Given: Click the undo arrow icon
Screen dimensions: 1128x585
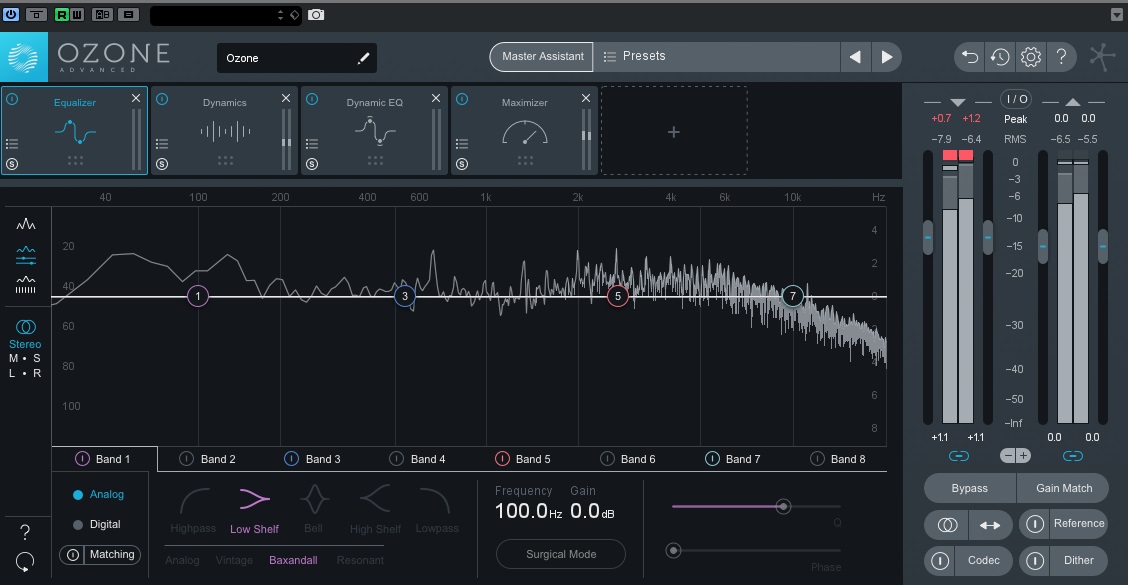Looking at the screenshot, I should point(970,57).
